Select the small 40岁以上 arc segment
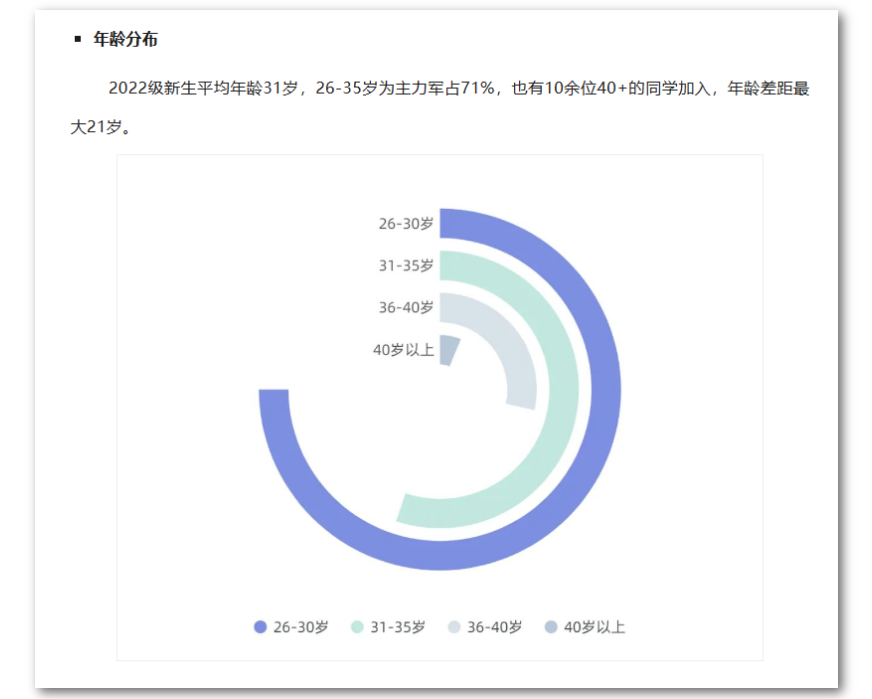Viewport: 872px width, 699px height. pyautogui.click(x=449, y=350)
